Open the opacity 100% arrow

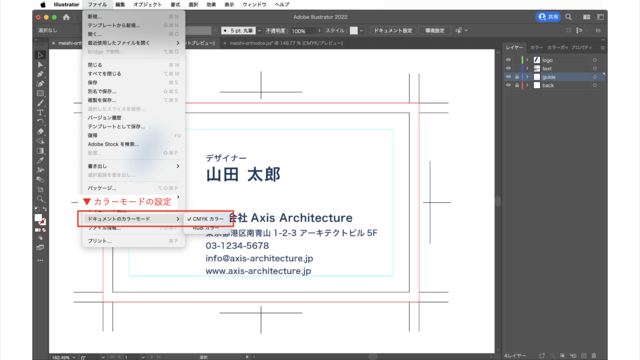319,31
